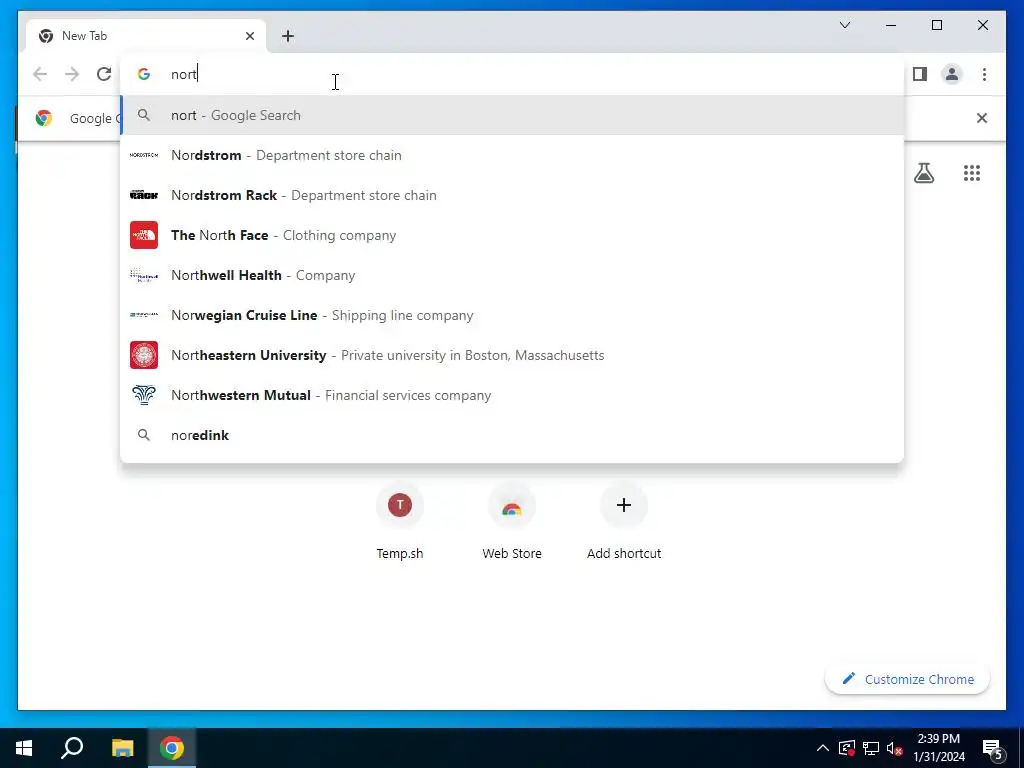Open File Explorer from the taskbar

pyautogui.click(x=122, y=748)
